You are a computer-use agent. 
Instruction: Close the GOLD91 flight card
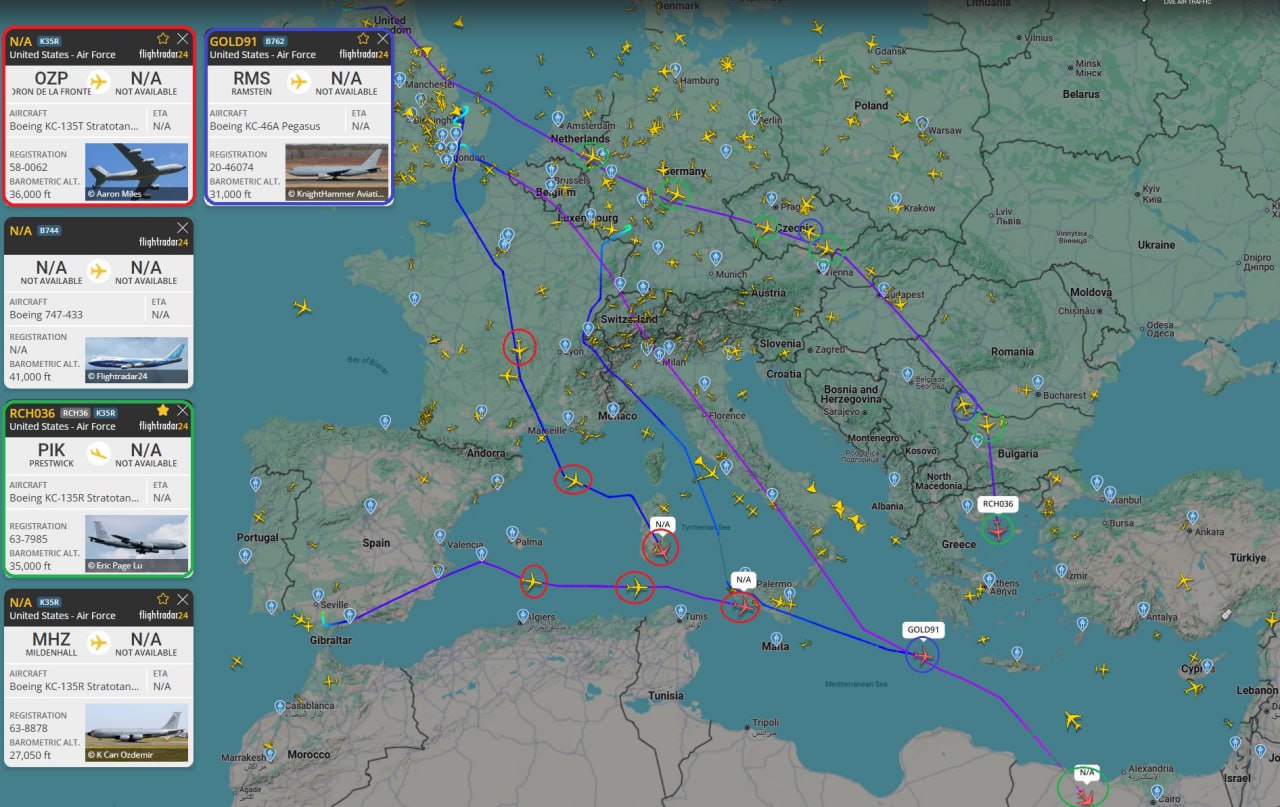pyautogui.click(x=382, y=39)
